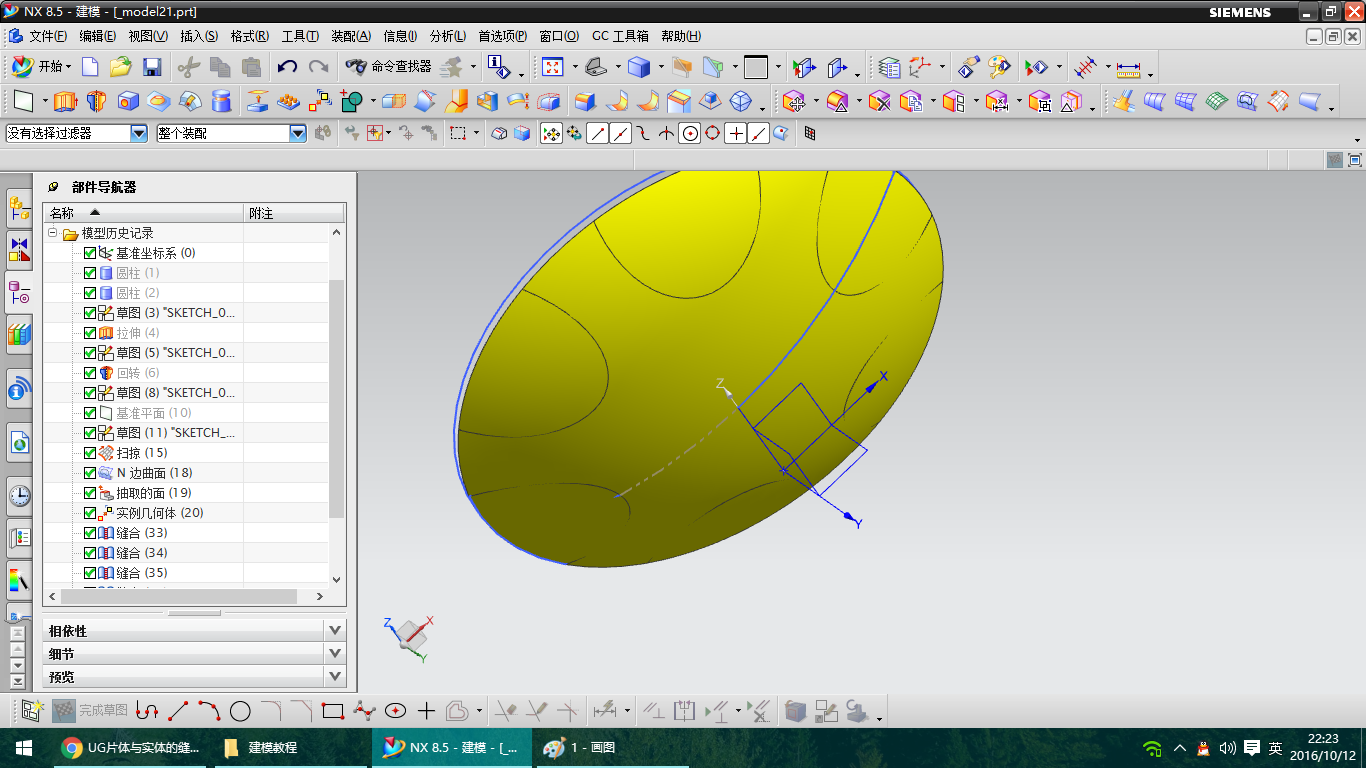
Task: Click the WCS orientation icon
Action: [x=918, y=67]
